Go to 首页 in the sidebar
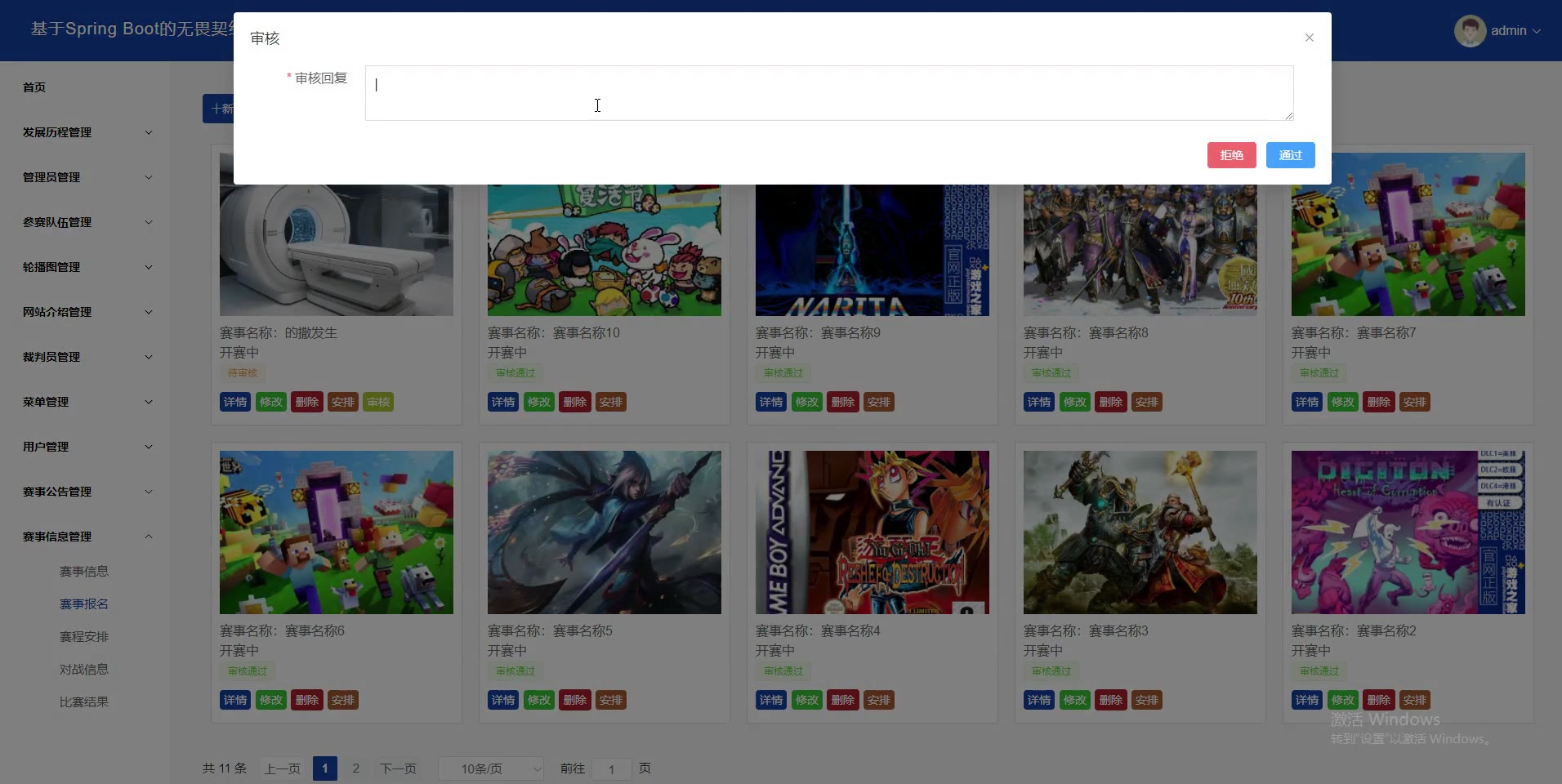Viewport: 1562px width, 784px height. tap(34, 87)
